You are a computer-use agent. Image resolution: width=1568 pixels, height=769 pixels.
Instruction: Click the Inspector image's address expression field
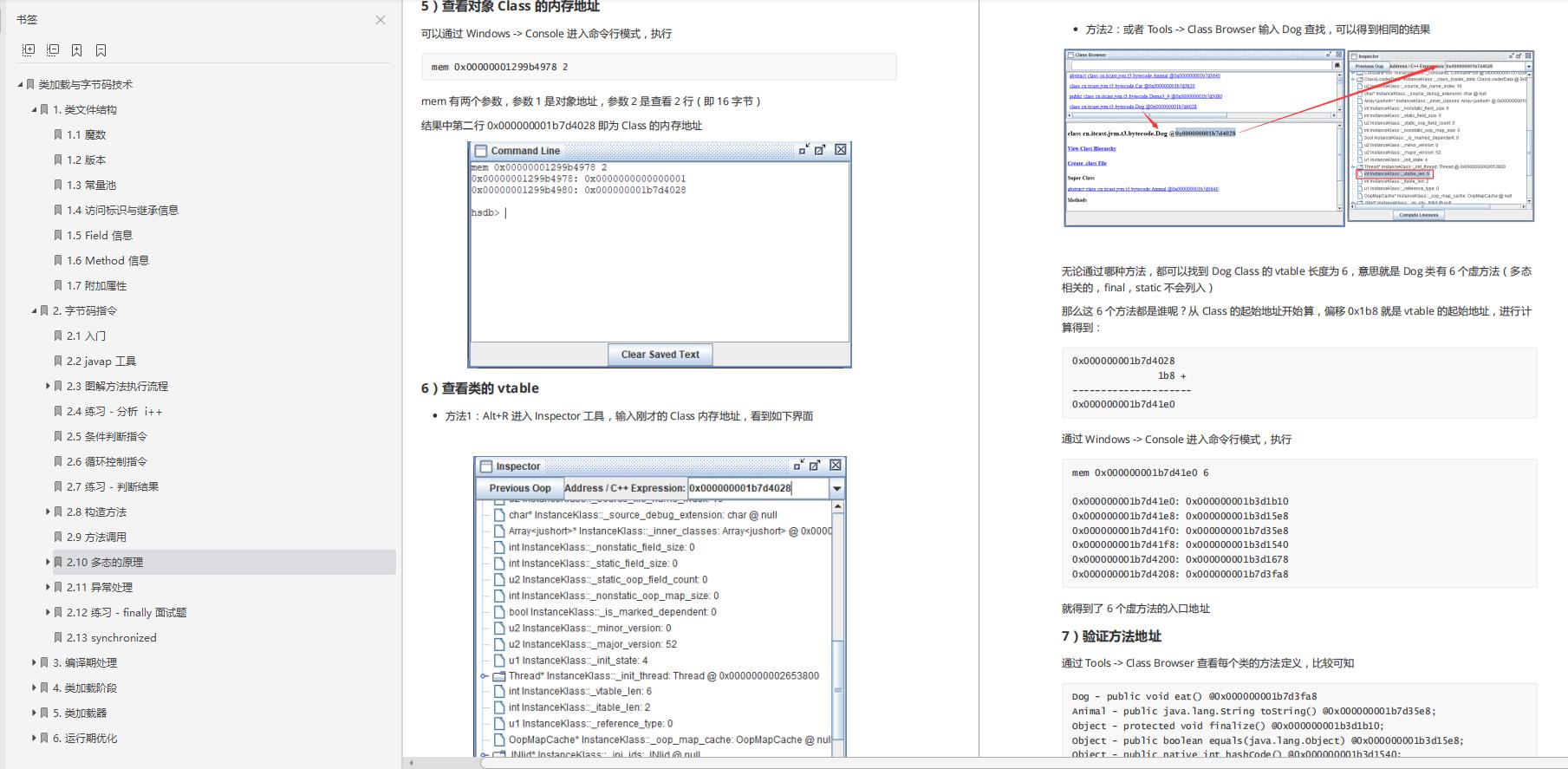coord(758,488)
